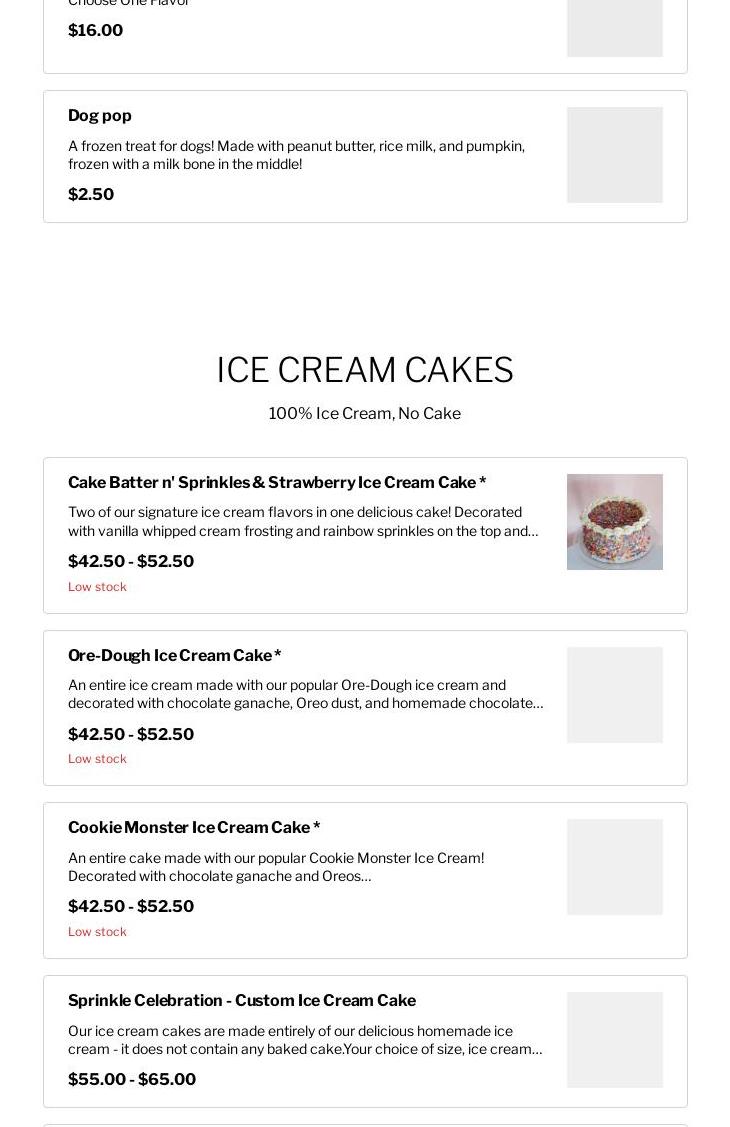
Task: Click Low stock under Cookie Monster cake
Action: [97, 932]
